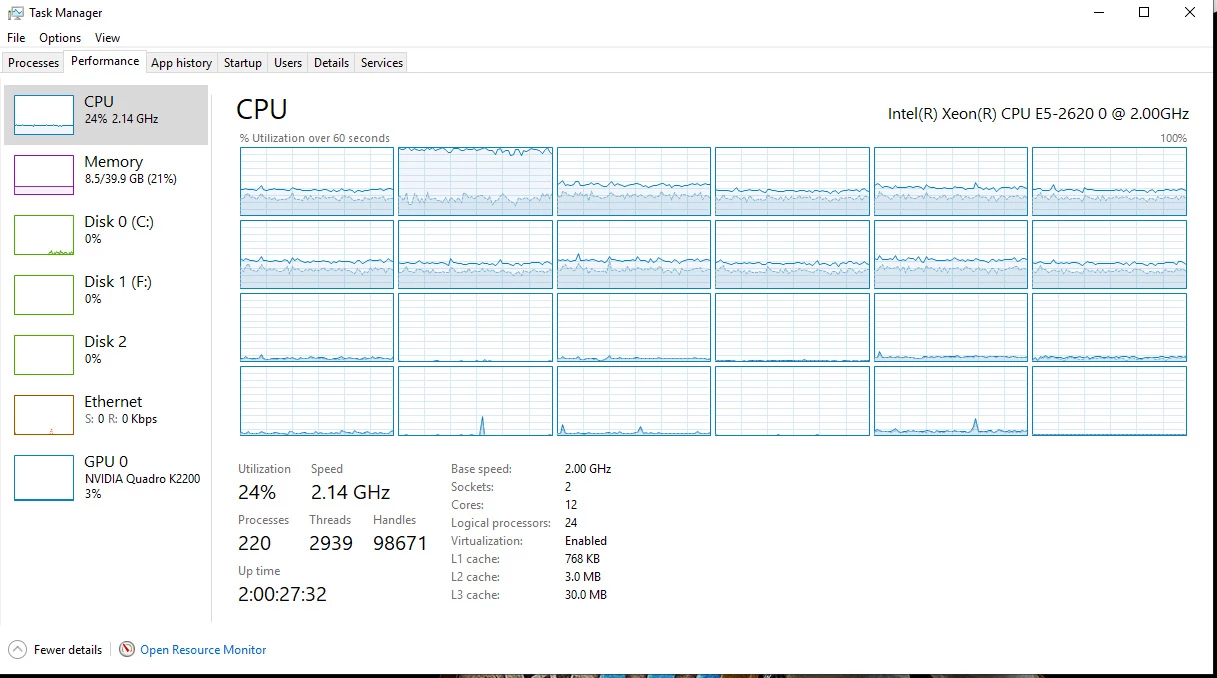This screenshot has width=1217, height=678.
Task: Select the Performance tab
Action: tap(105, 61)
